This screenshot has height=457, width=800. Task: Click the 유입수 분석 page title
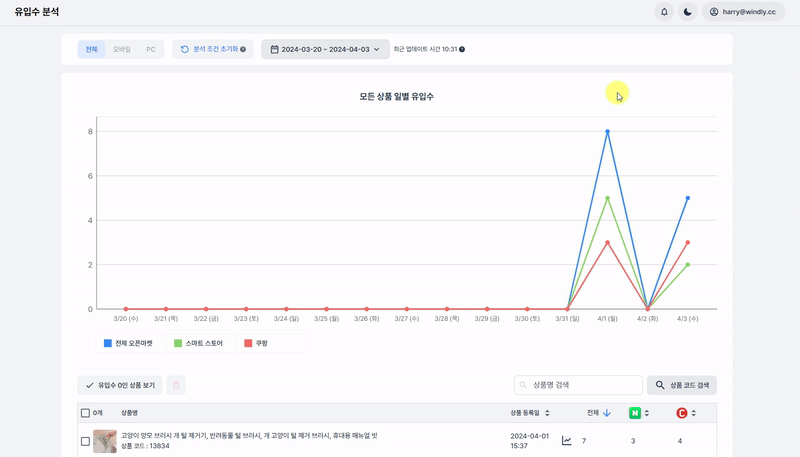pos(37,12)
